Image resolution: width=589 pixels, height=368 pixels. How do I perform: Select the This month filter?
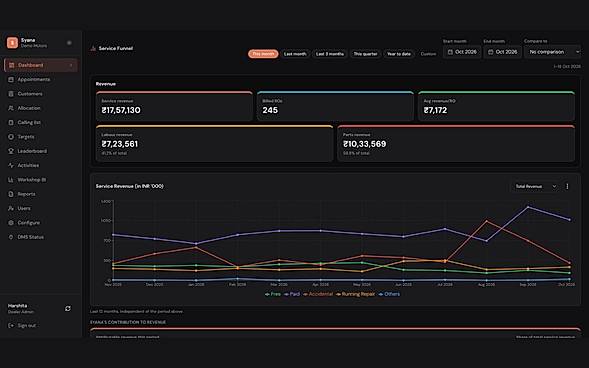click(263, 54)
